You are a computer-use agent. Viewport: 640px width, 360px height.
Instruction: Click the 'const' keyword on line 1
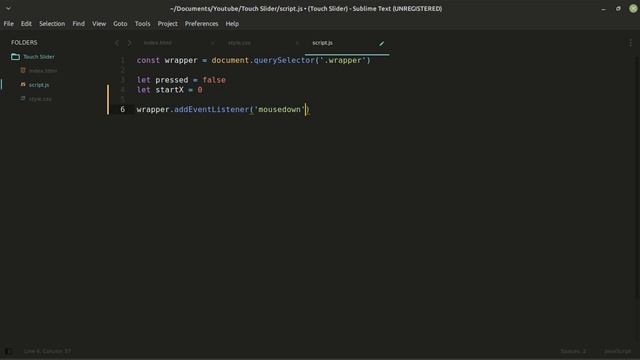(x=148, y=60)
